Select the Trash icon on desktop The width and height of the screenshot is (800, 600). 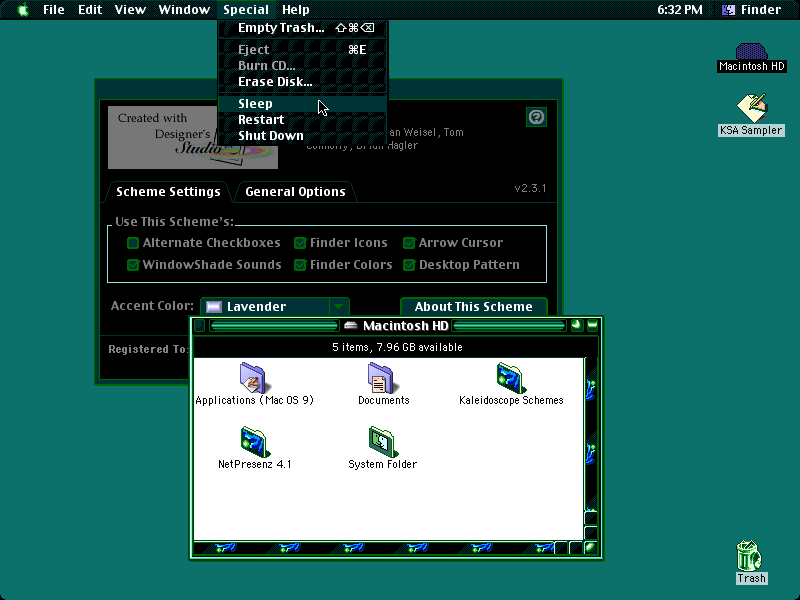(x=748, y=556)
